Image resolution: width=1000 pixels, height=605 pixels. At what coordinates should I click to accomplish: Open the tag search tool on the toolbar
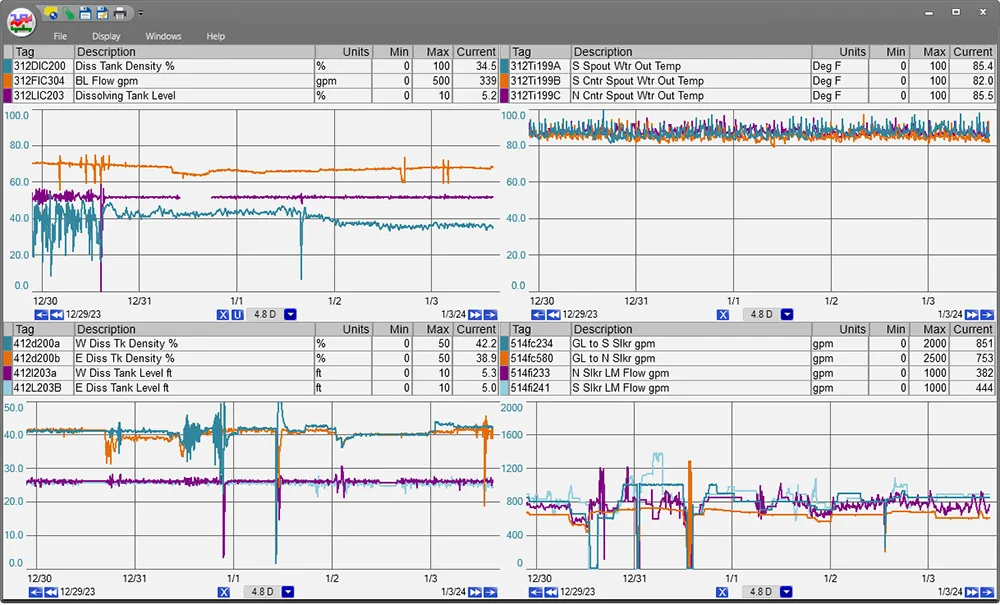pyautogui.click(x=49, y=13)
